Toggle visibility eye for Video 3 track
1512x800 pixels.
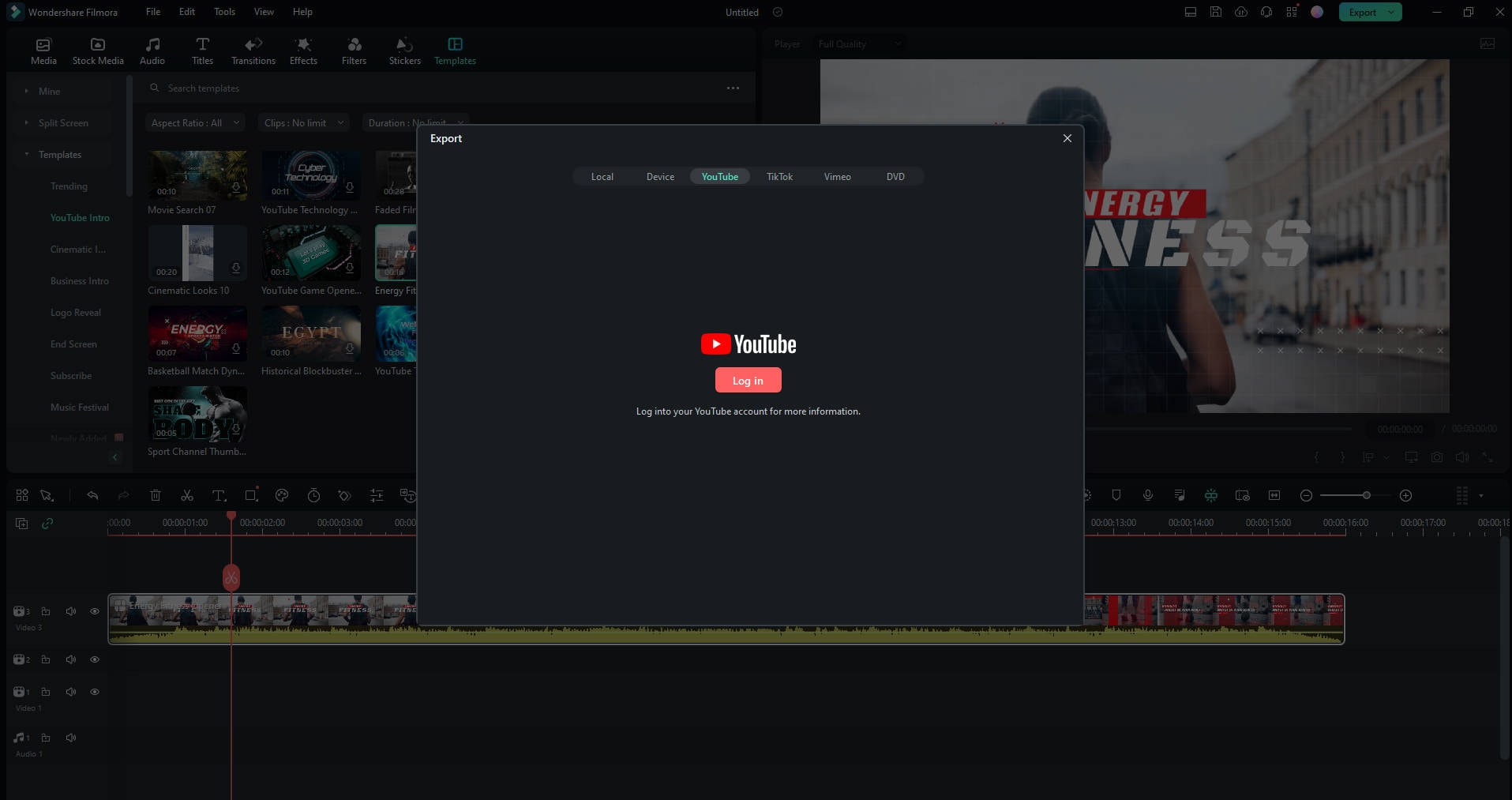pyautogui.click(x=95, y=611)
